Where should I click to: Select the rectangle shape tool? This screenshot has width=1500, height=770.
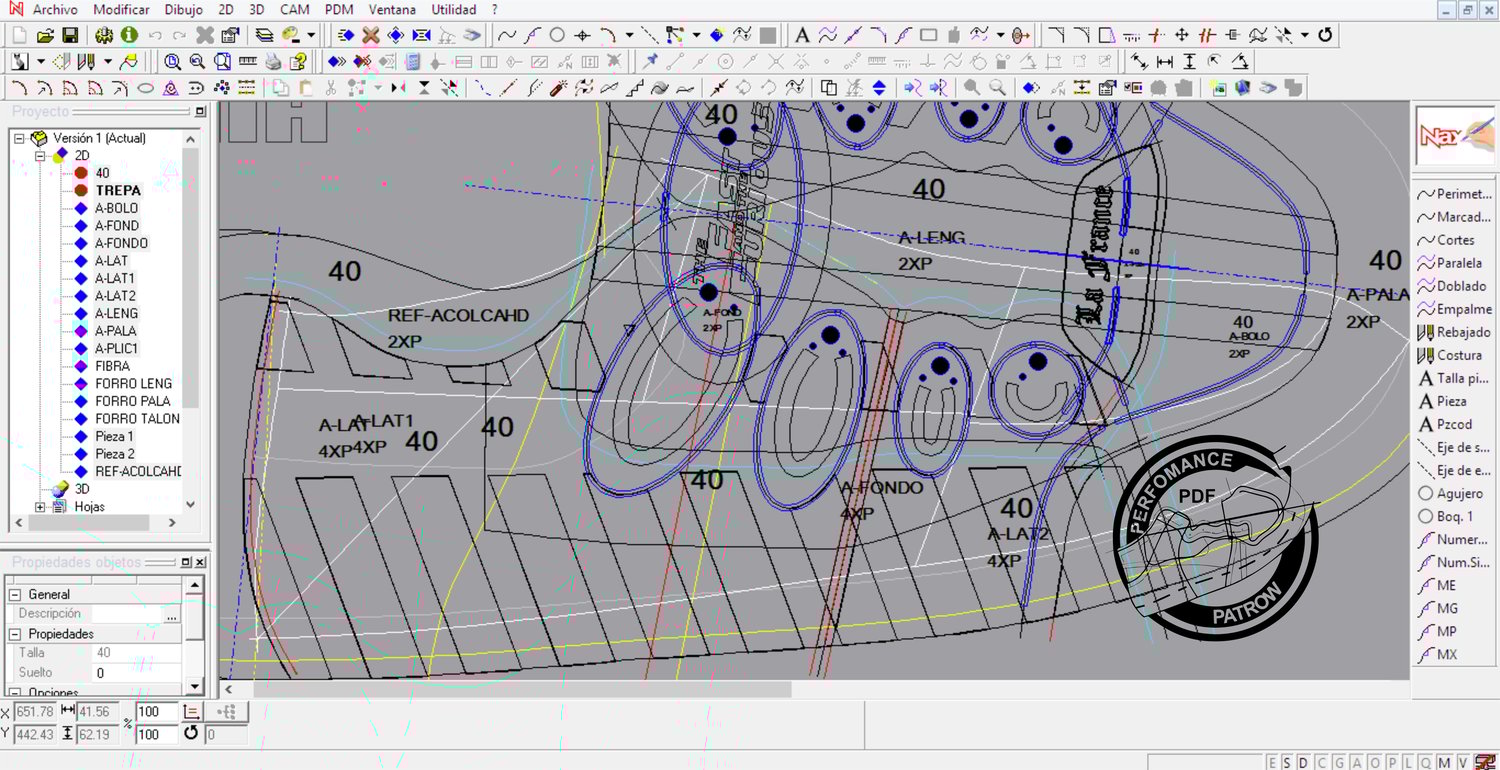coord(928,35)
